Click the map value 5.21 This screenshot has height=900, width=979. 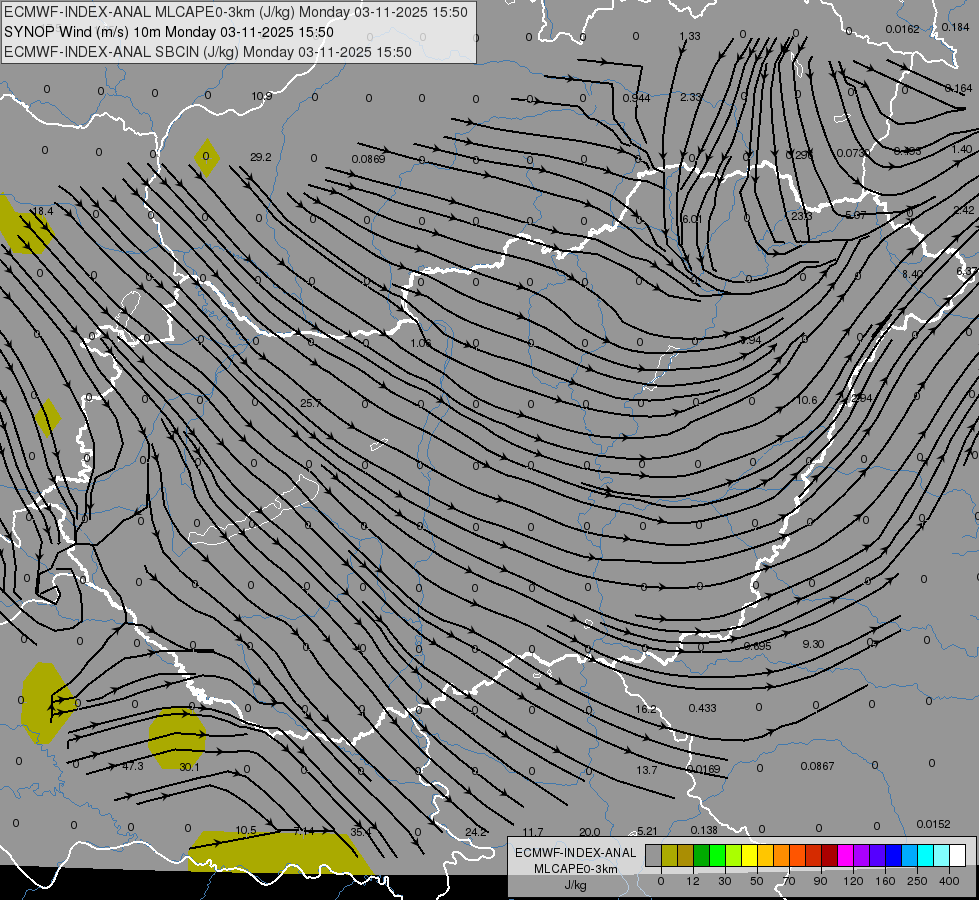[x=647, y=831]
